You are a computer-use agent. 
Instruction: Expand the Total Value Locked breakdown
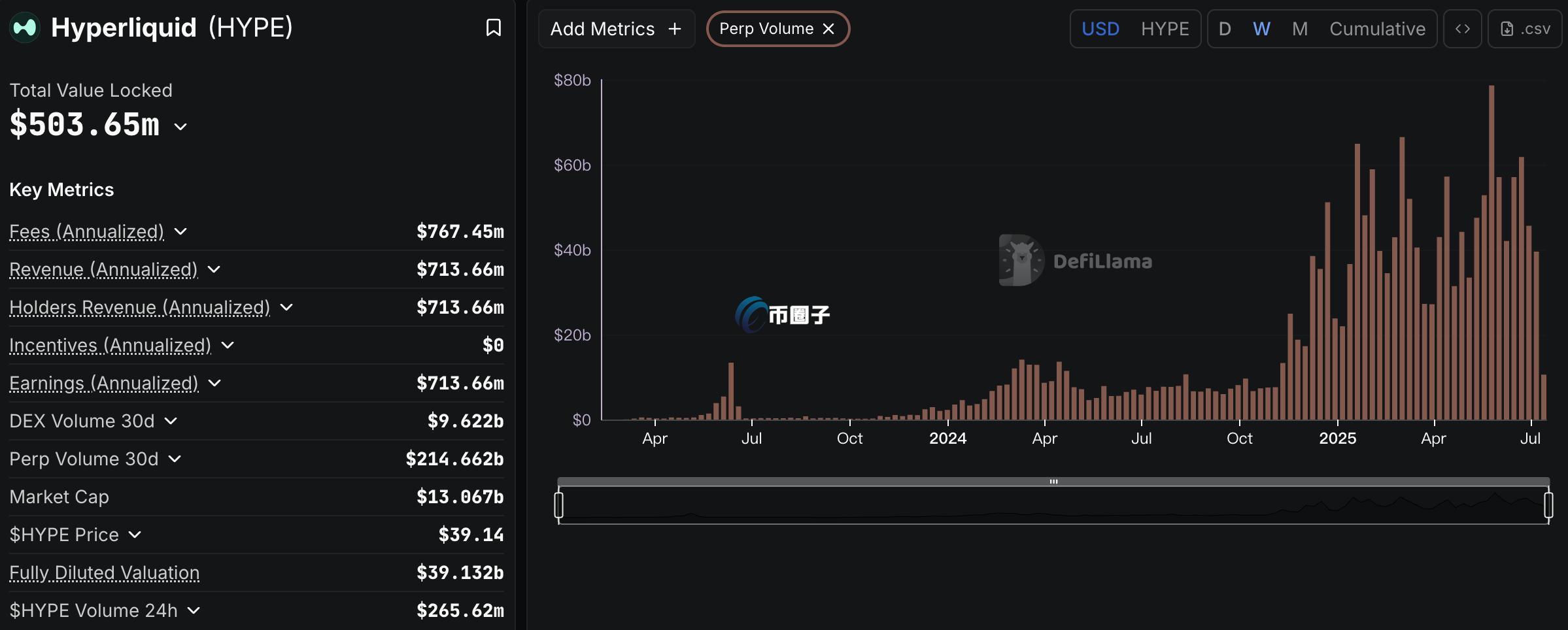tap(181, 127)
